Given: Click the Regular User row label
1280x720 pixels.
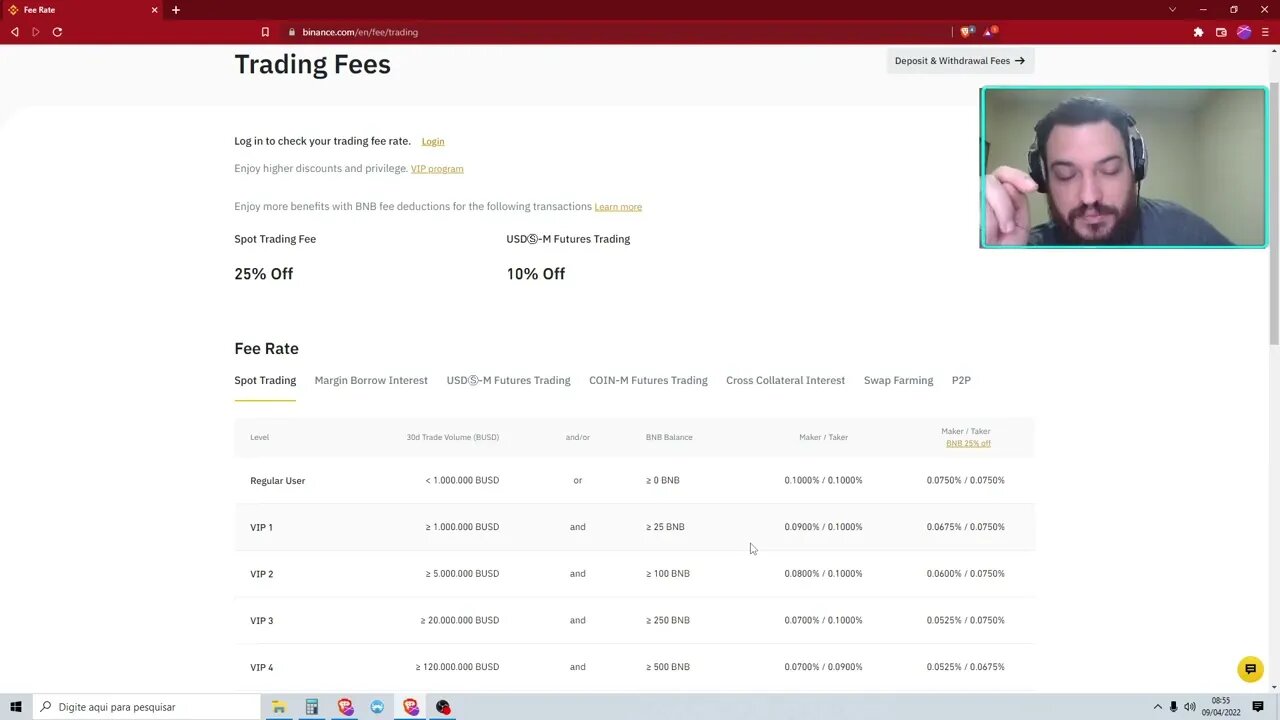Looking at the screenshot, I should pyautogui.click(x=278, y=481).
